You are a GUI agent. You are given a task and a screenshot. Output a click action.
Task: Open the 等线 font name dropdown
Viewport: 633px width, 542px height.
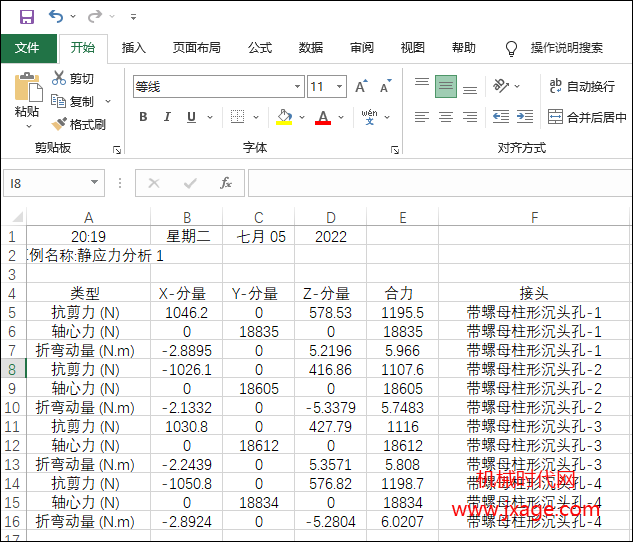[x=298, y=87]
